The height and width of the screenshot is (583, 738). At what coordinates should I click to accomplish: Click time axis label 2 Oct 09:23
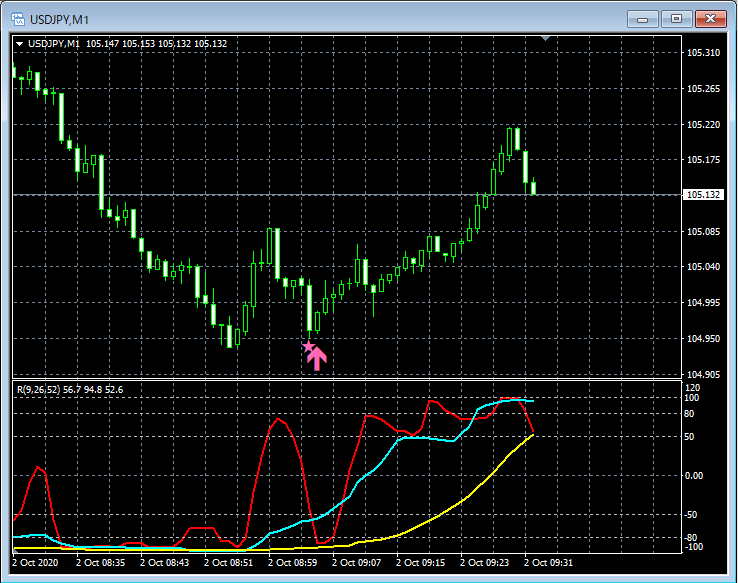pos(484,562)
